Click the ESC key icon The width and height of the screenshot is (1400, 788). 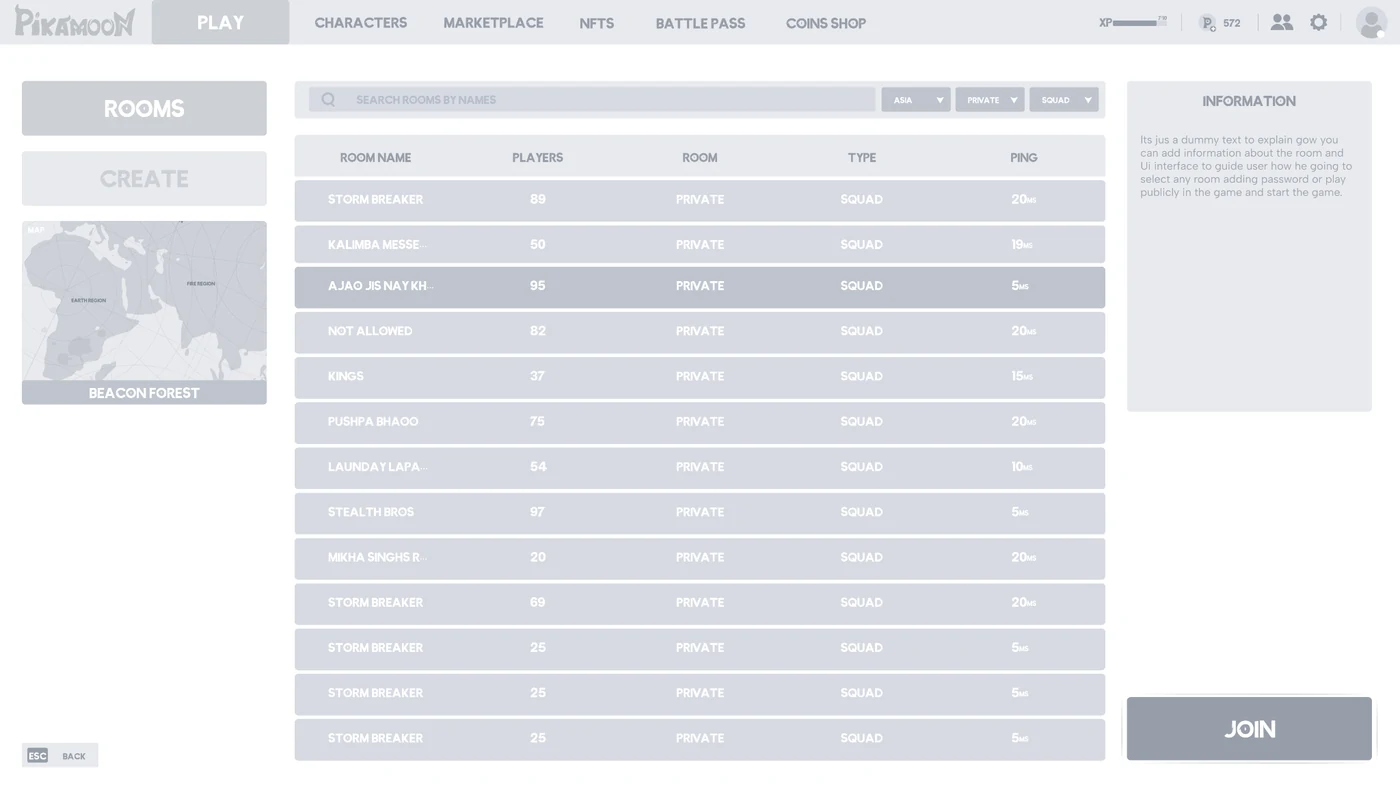click(x=37, y=756)
